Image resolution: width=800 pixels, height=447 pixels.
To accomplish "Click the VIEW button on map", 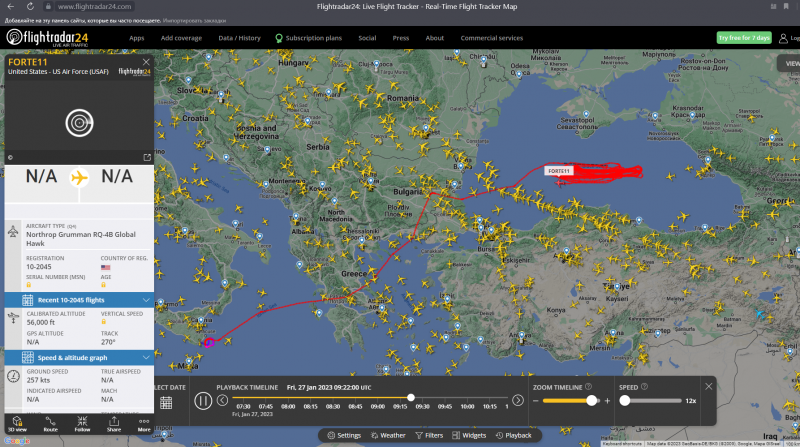I will click(x=791, y=63).
